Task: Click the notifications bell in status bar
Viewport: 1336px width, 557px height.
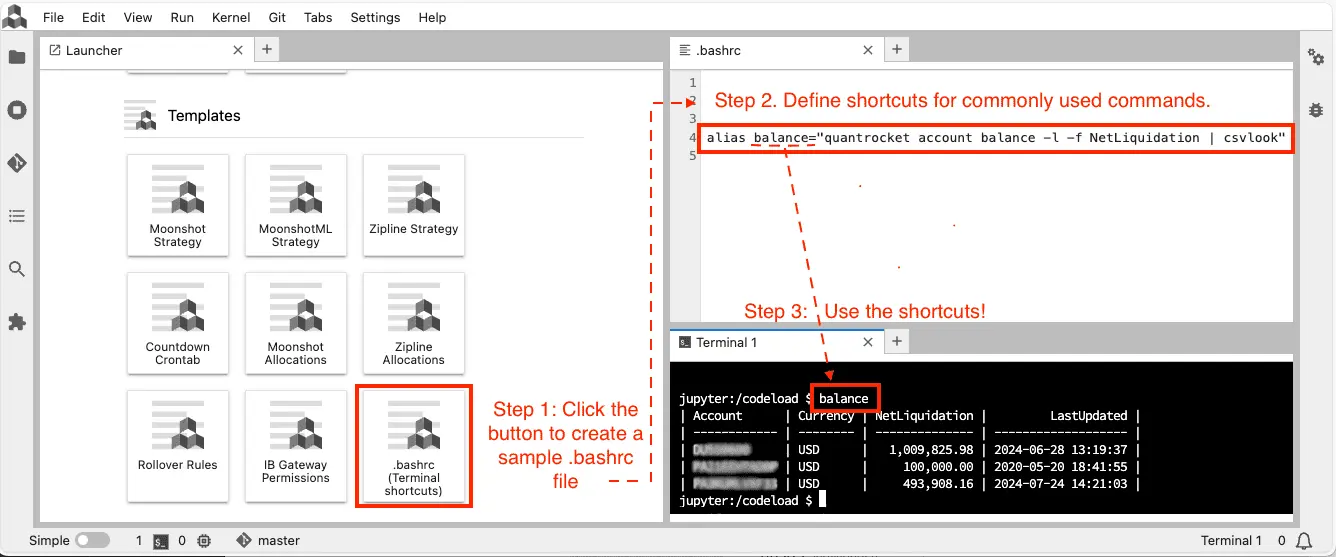Action: point(1304,541)
